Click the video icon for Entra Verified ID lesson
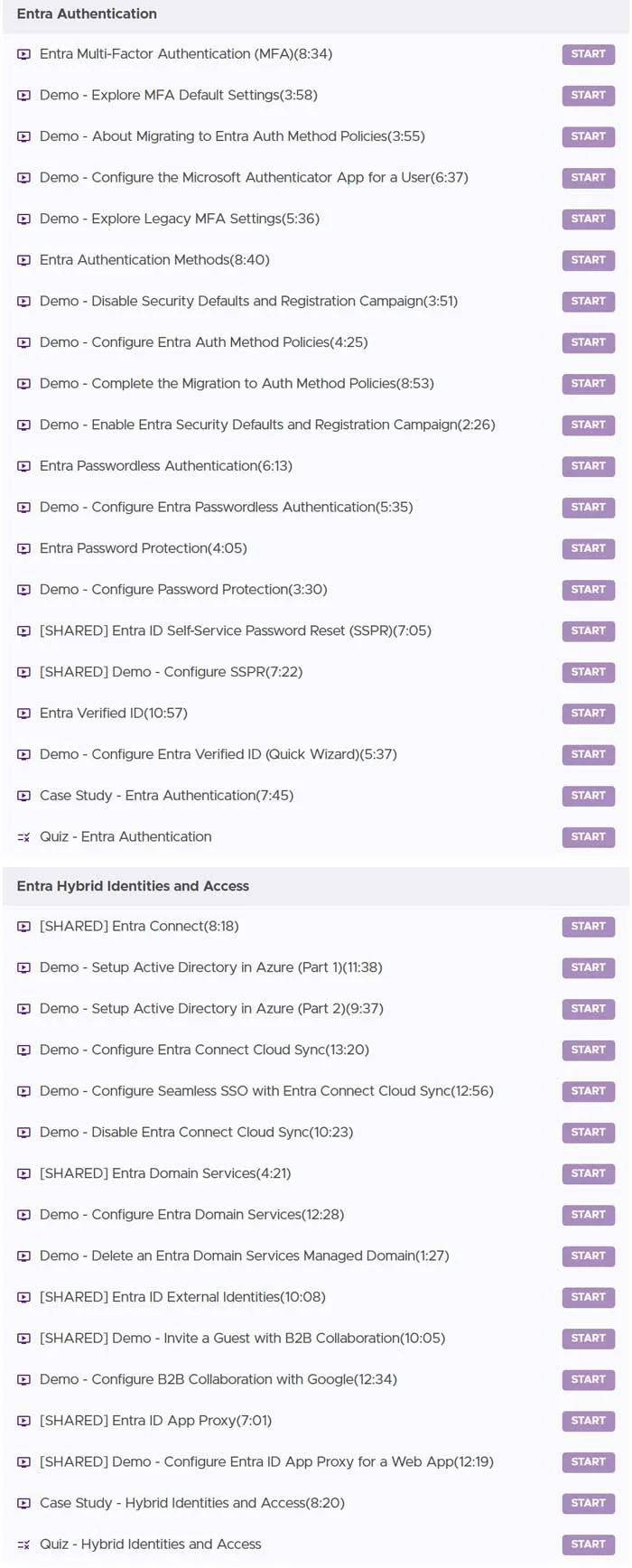The width and height of the screenshot is (632, 1568). click(24, 714)
